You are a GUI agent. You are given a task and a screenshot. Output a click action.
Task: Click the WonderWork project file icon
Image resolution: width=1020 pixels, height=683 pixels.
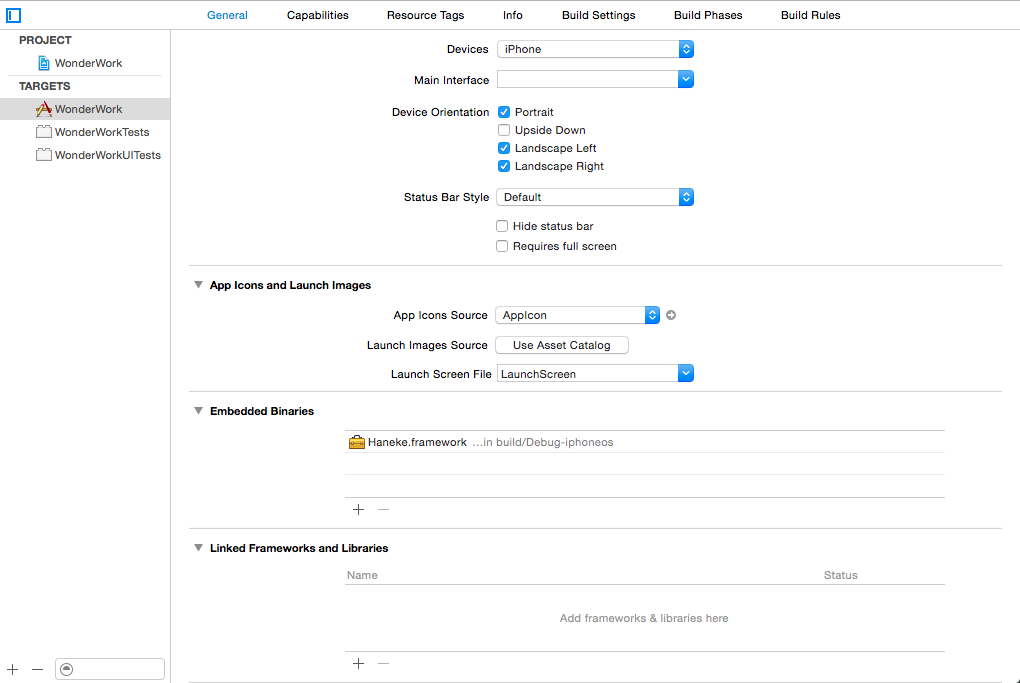pos(44,63)
